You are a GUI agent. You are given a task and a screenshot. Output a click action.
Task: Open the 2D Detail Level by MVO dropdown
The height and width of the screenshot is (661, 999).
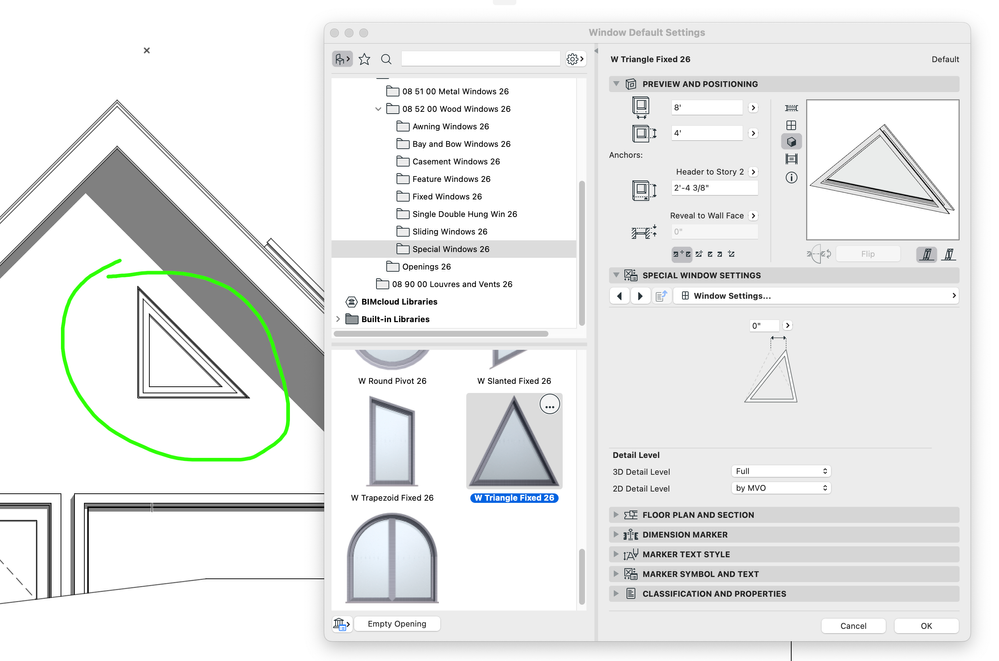(781, 488)
